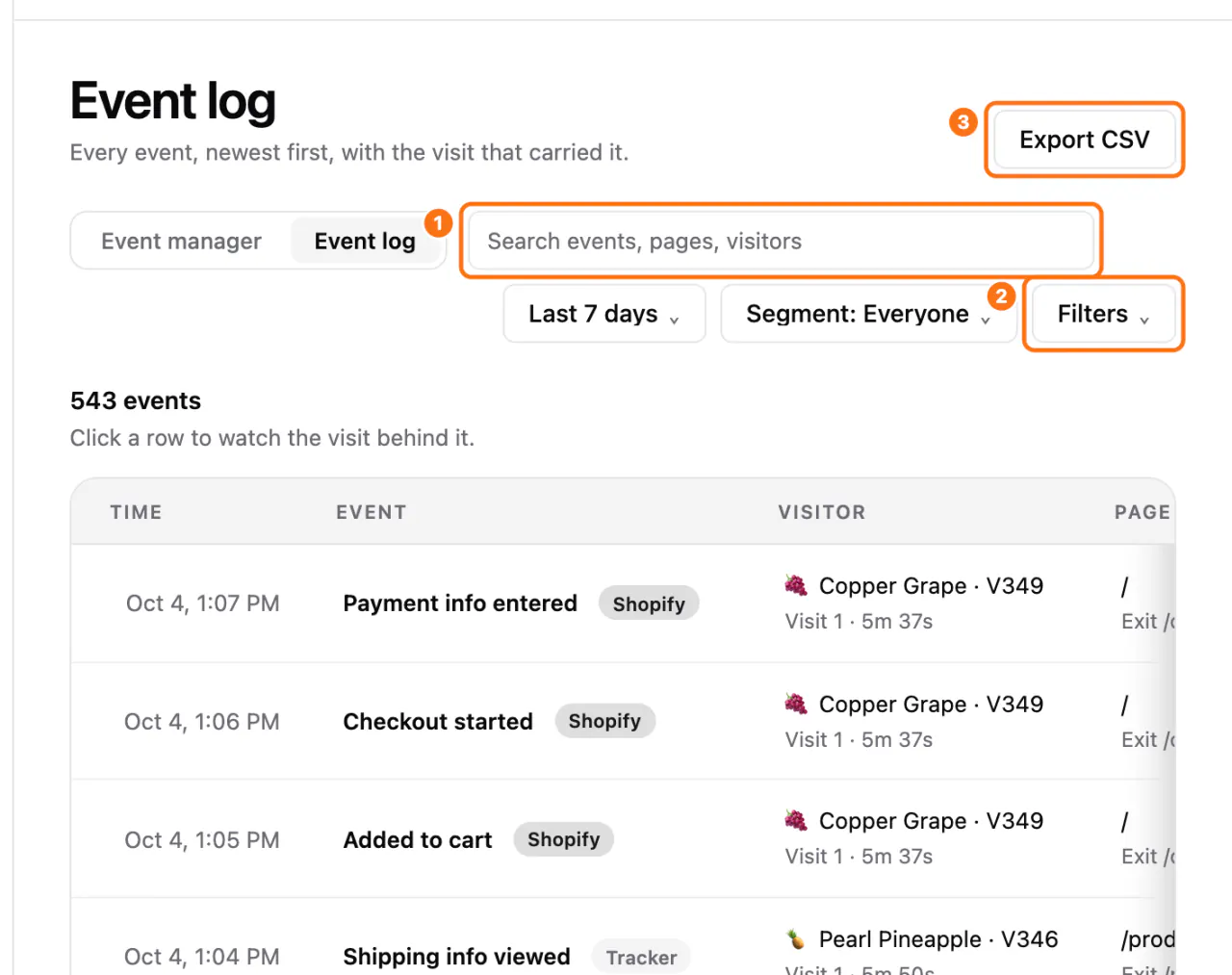Screen dimensions: 1232x975
Task: Switch to the Event manager tab
Action: pyautogui.click(x=181, y=241)
